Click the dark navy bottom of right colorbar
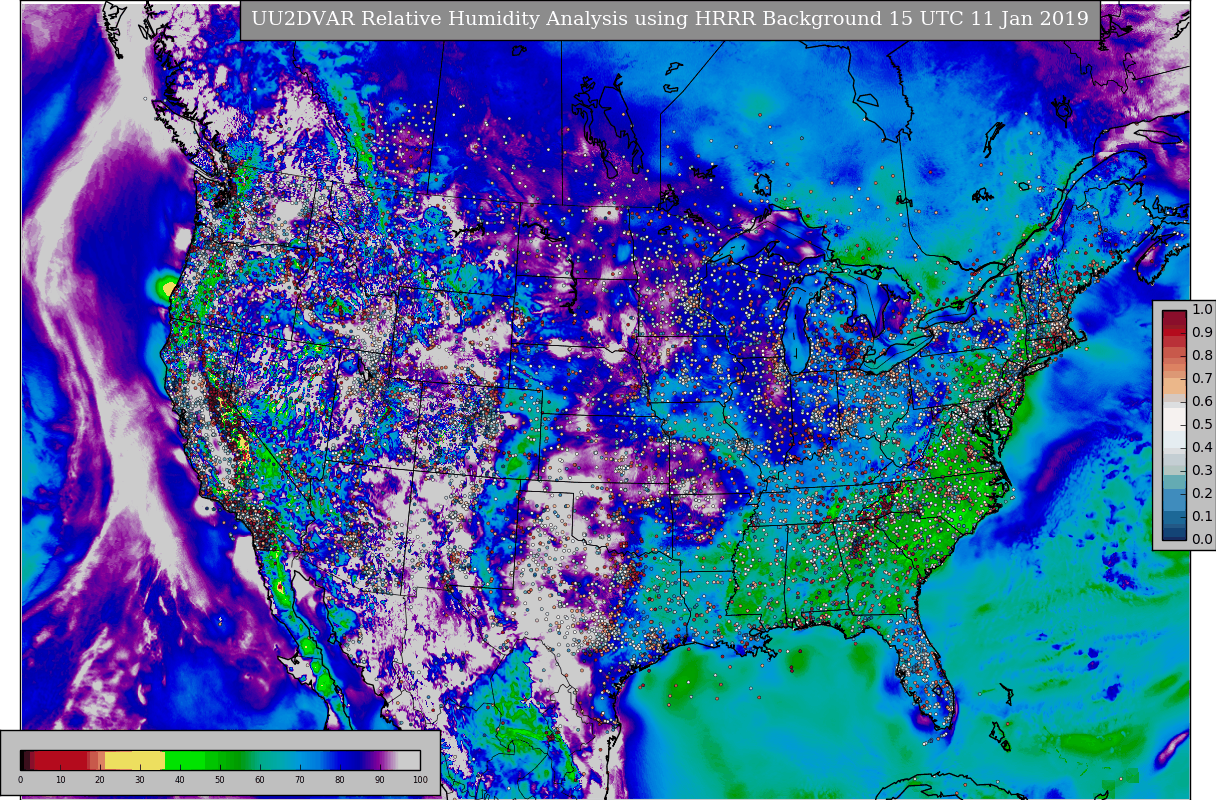 tap(1174, 534)
